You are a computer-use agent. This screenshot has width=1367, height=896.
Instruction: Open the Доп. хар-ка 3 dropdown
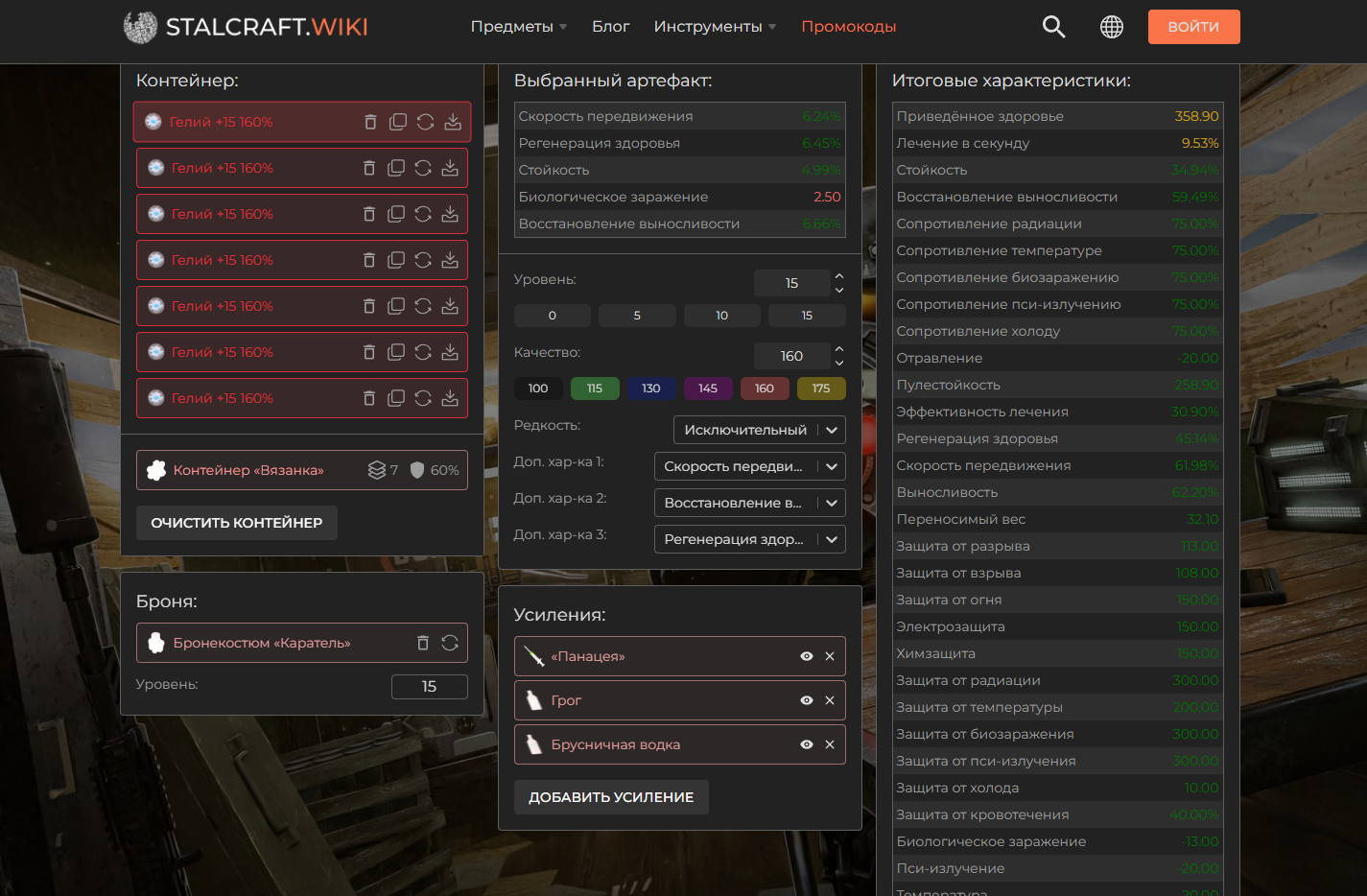tap(748, 539)
